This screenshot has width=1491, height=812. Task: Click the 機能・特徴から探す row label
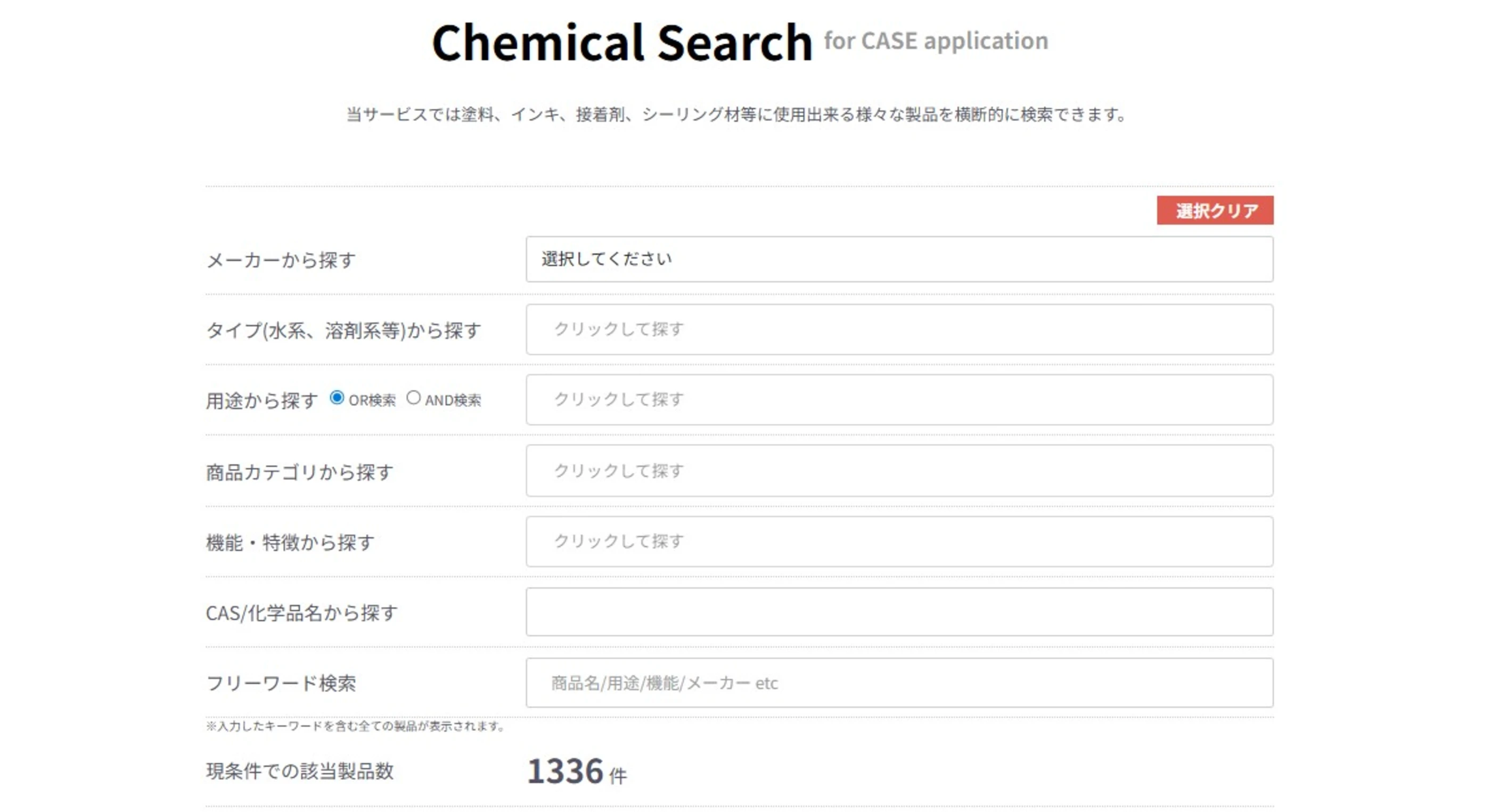(x=290, y=543)
